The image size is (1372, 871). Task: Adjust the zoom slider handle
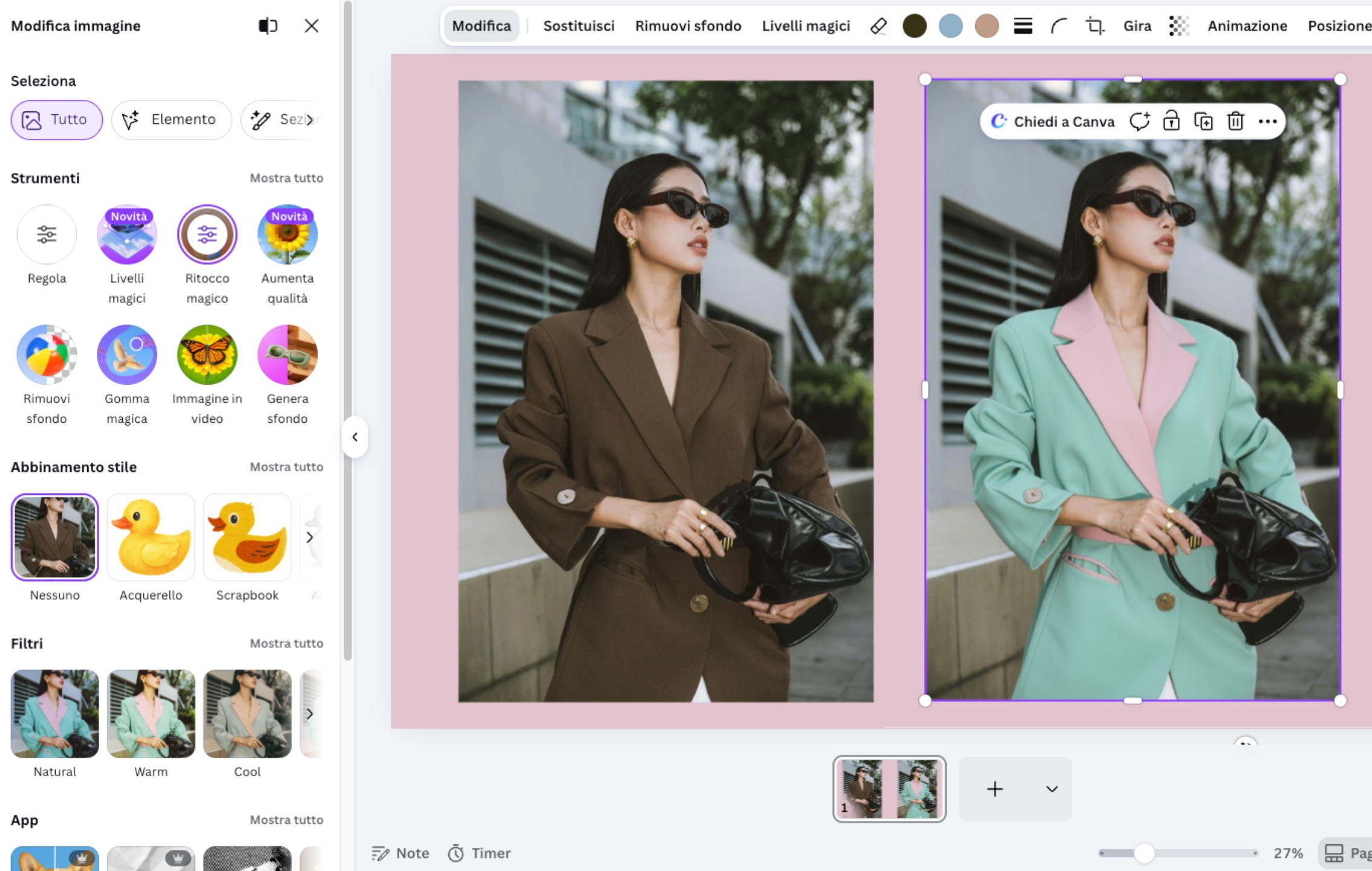[x=1144, y=853]
